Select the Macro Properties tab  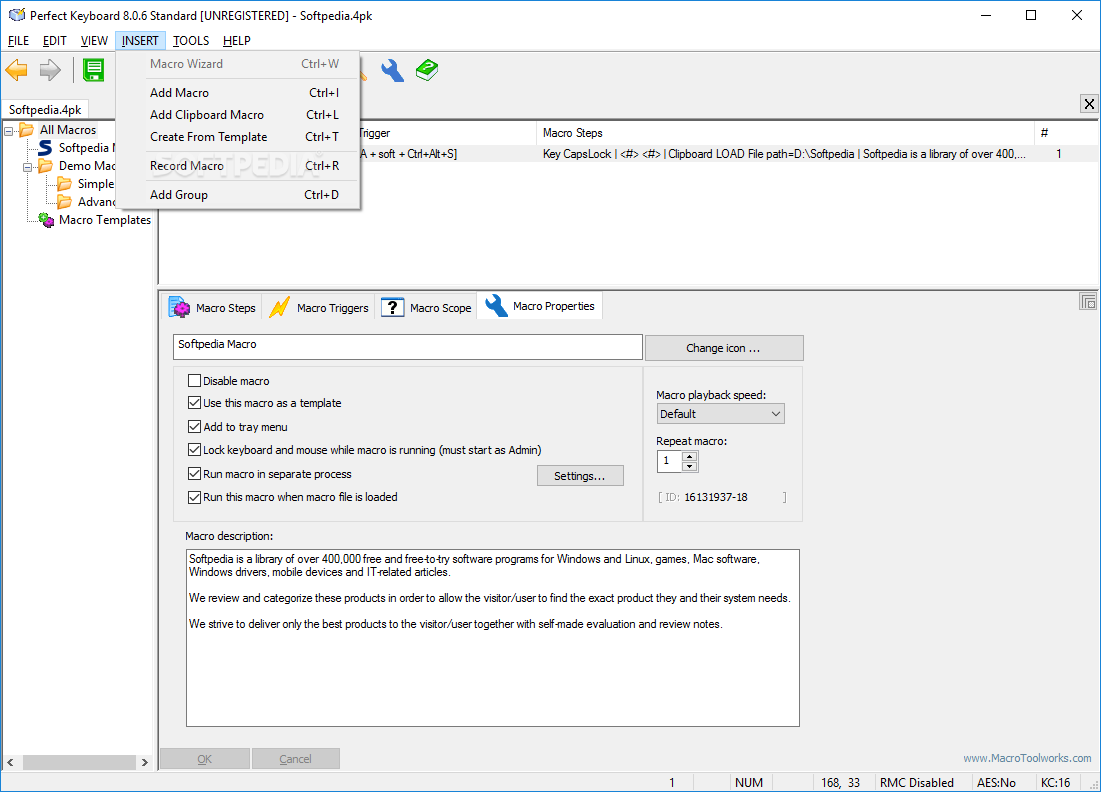(x=540, y=306)
